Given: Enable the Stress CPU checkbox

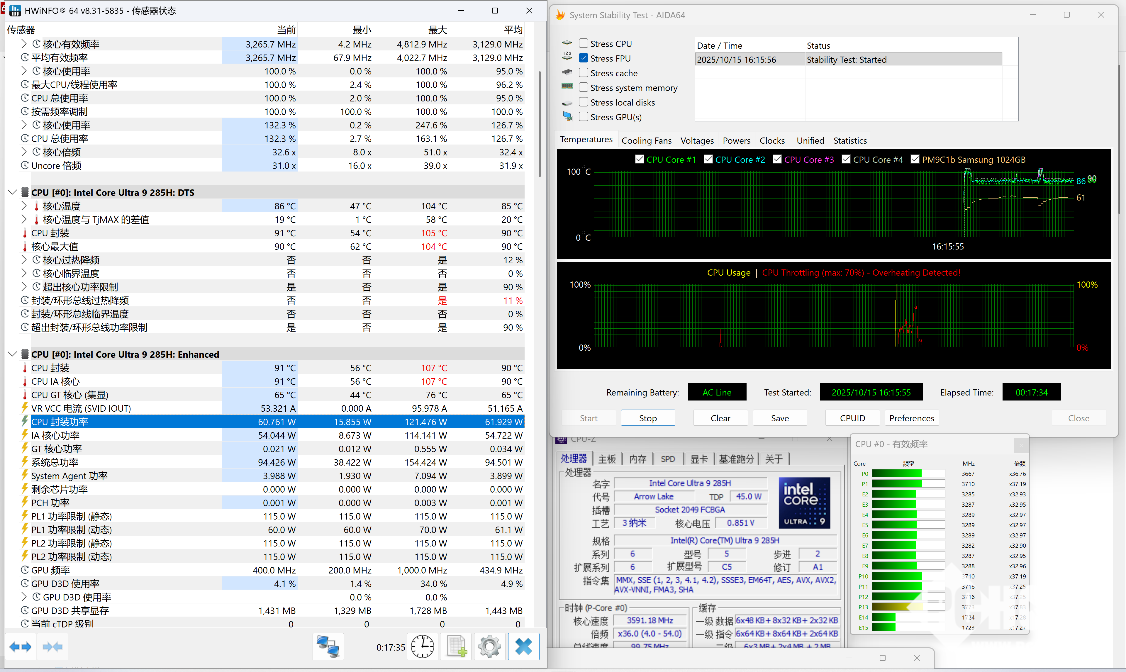Looking at the screenshot, I should pos(584,44).
